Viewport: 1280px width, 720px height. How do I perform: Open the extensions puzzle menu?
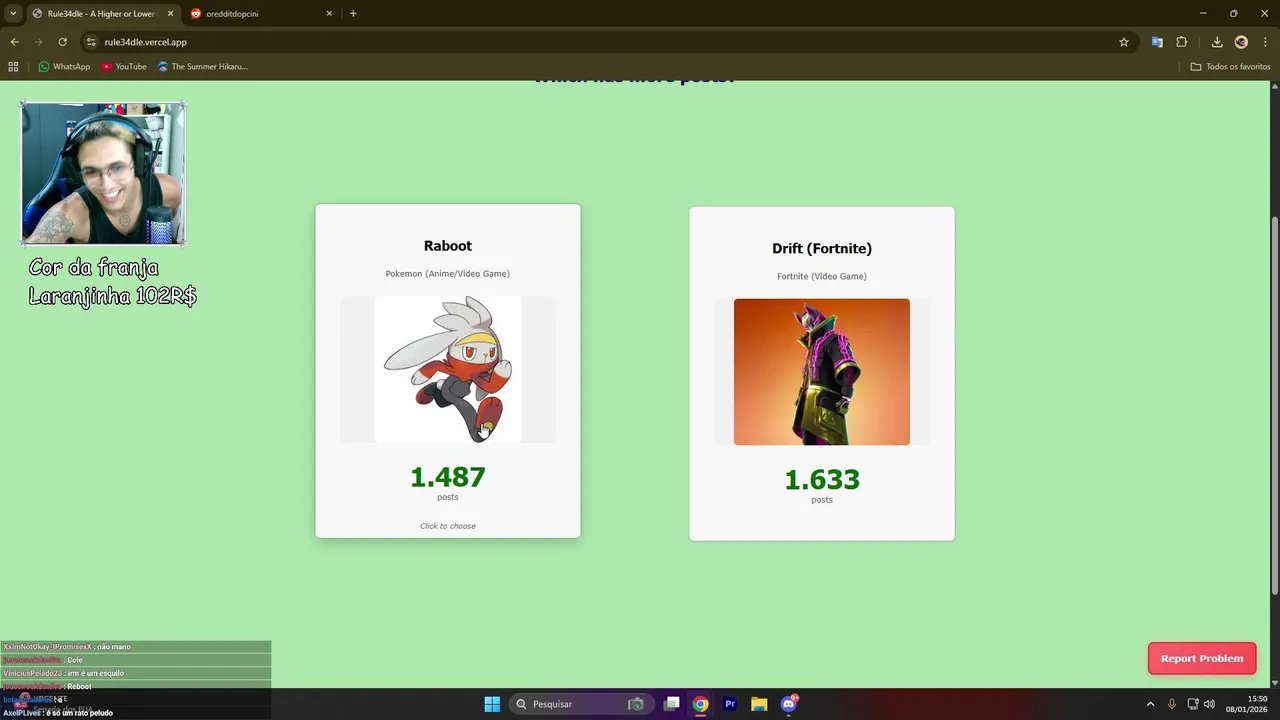1181,42
